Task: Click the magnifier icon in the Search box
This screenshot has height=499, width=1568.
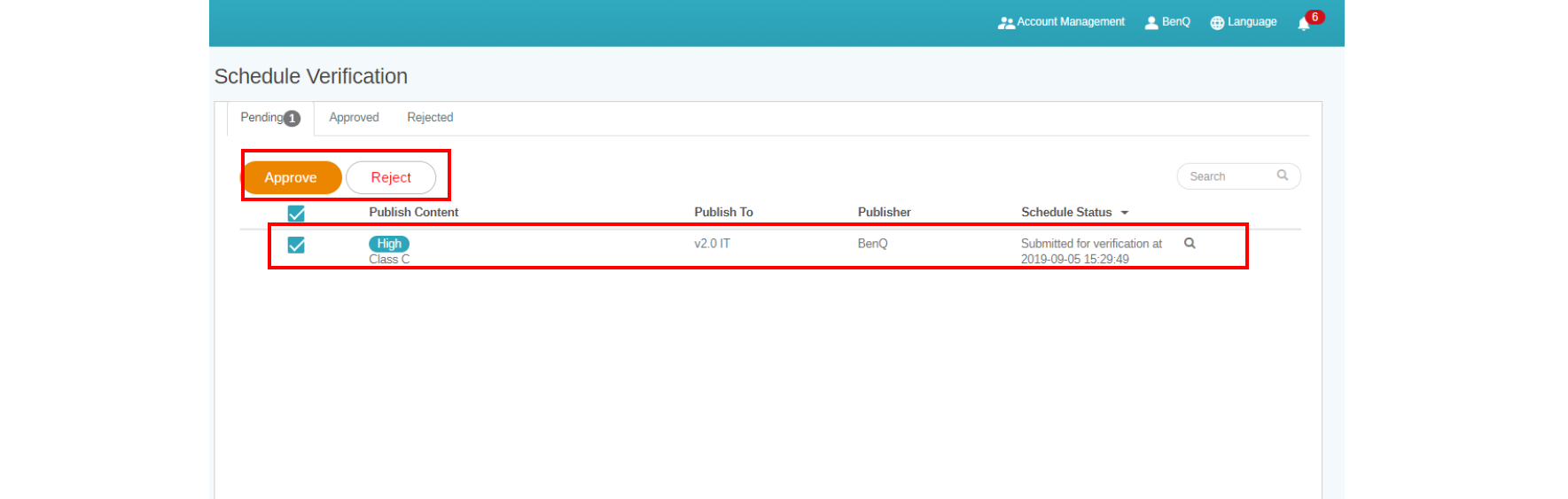Action: coord(1282,175)
